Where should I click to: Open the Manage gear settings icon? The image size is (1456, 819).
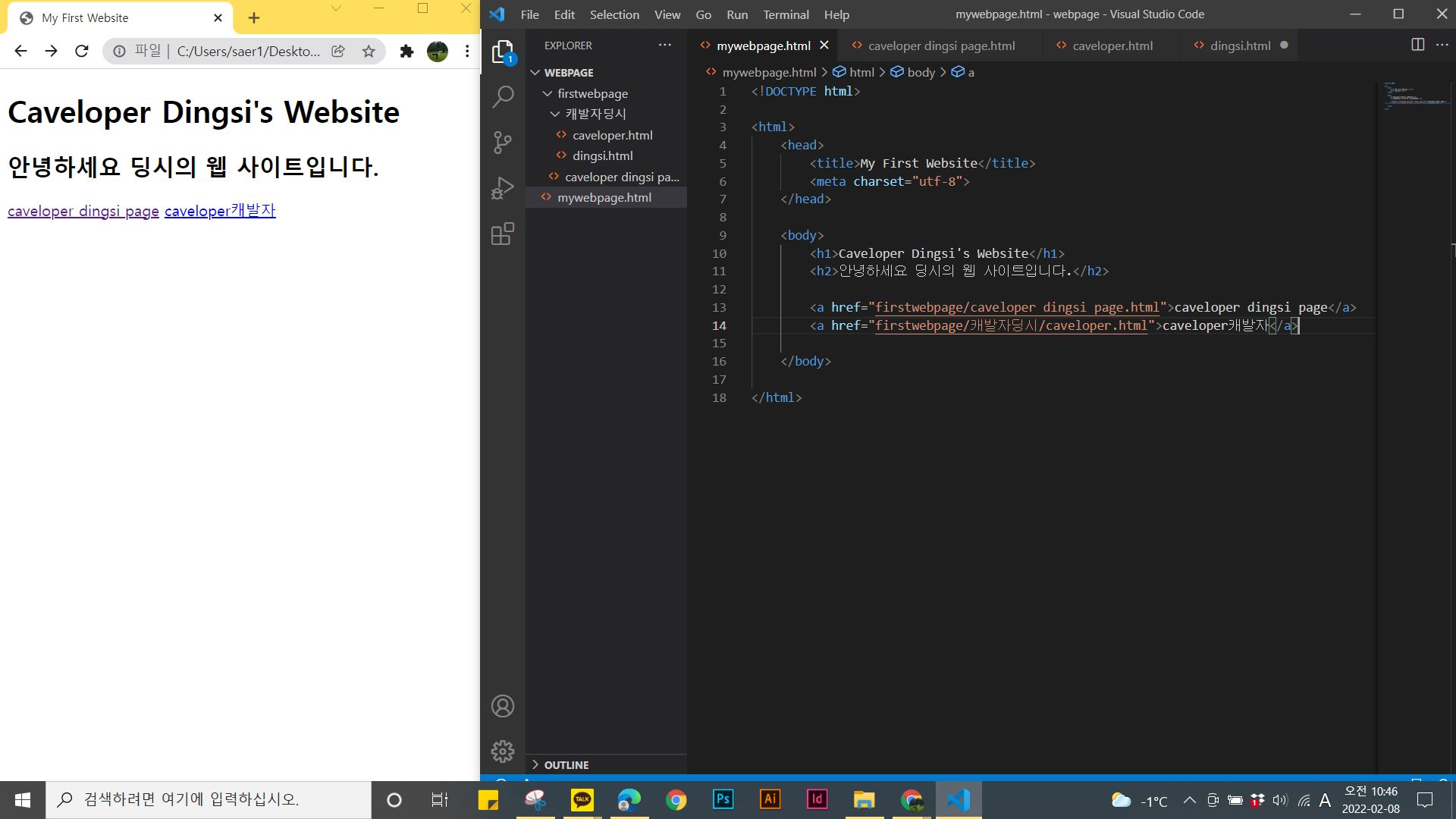tap(503, 752)
